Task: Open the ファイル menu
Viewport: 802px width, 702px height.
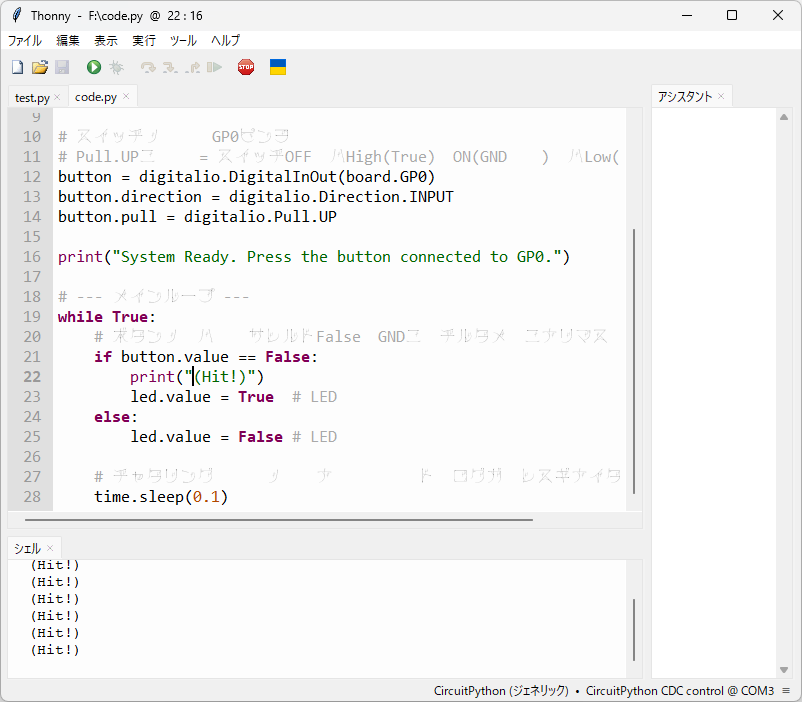Action: click(x=25, y=41)
